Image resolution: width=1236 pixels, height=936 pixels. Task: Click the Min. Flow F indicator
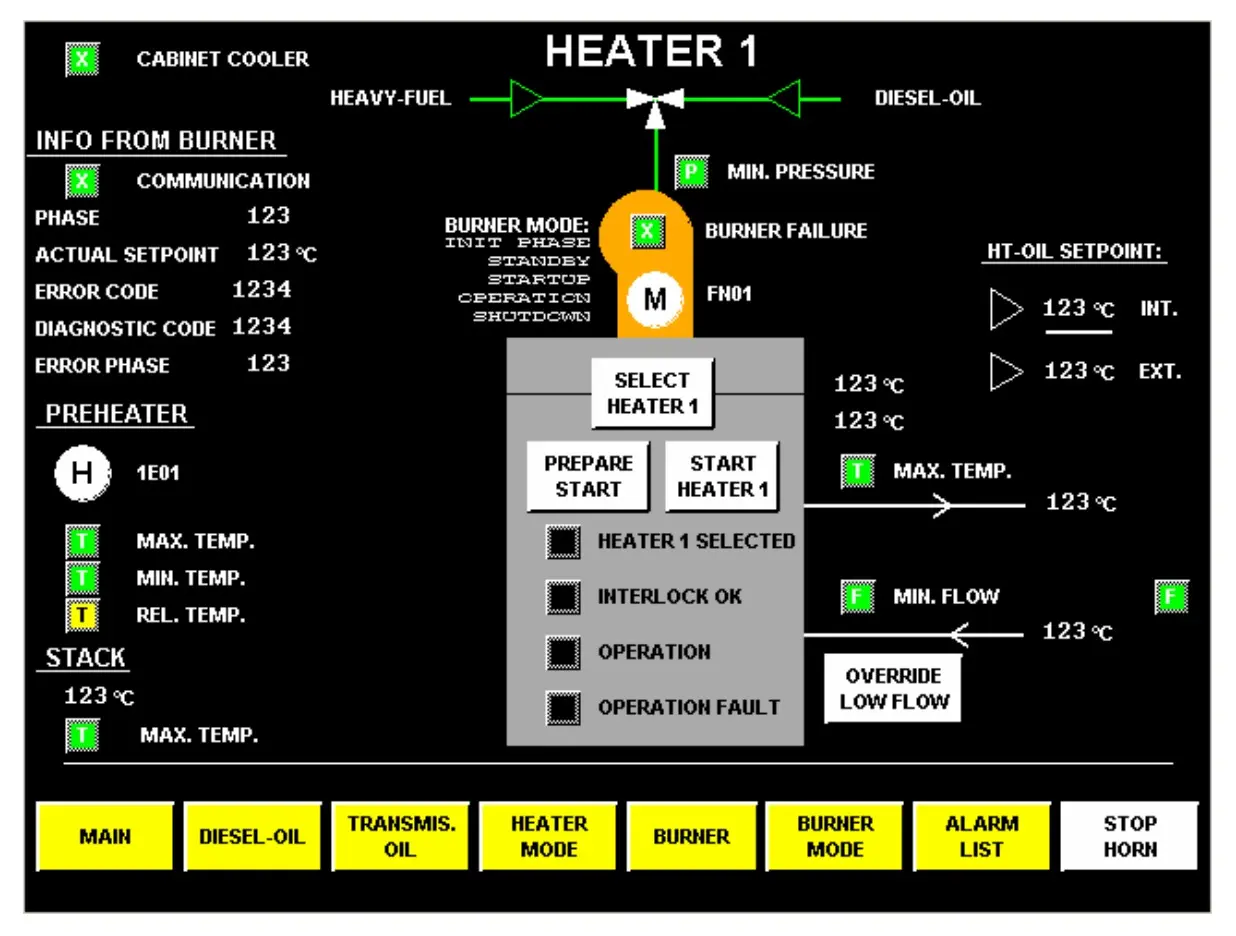point(856,597)
